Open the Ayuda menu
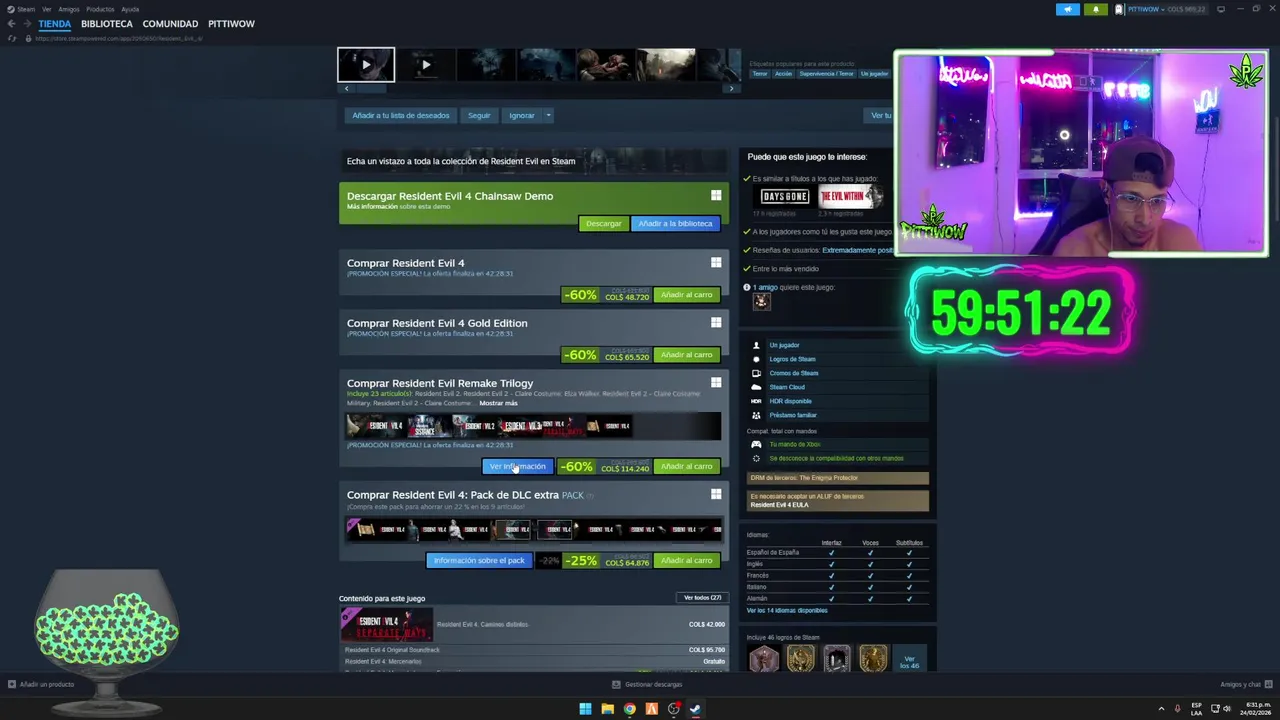 (x=130, y=9)
